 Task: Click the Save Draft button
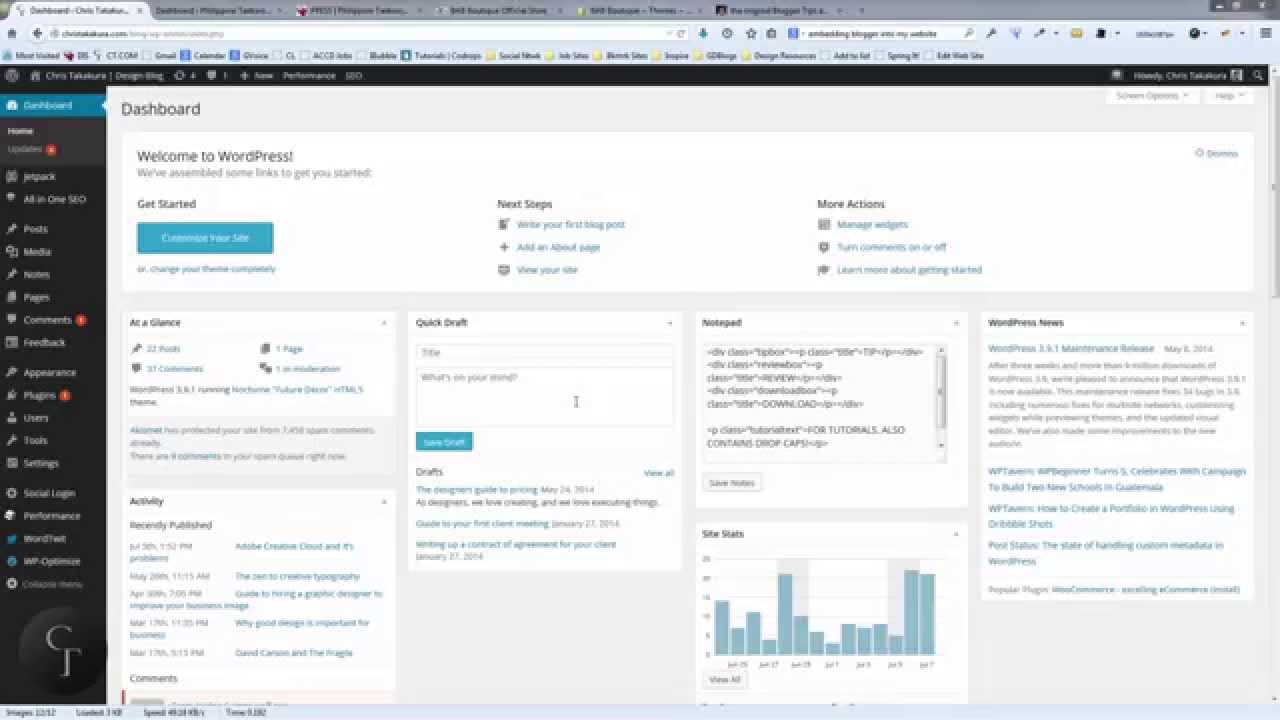point(444,442)
